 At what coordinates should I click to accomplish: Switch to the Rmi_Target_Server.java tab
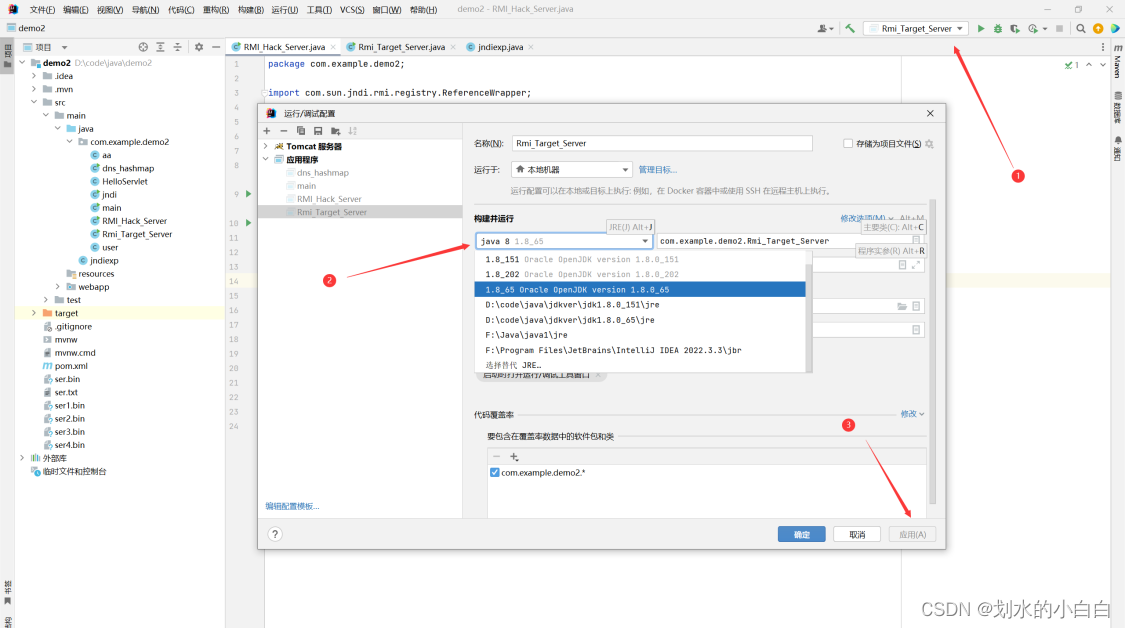click(x=401, y=47)
